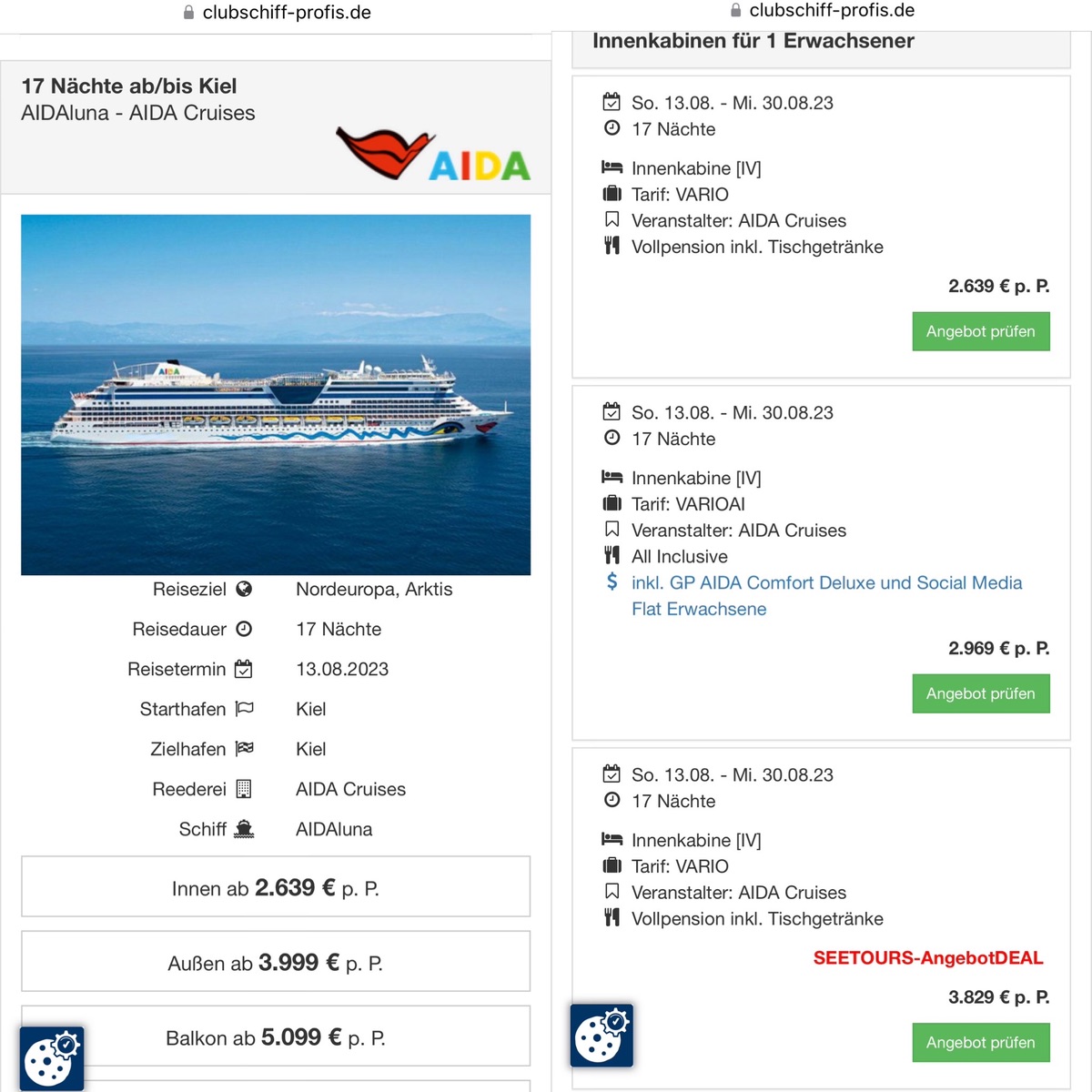Click the building icon beside Reederei

pyautogui.click(x=244, y=789)
